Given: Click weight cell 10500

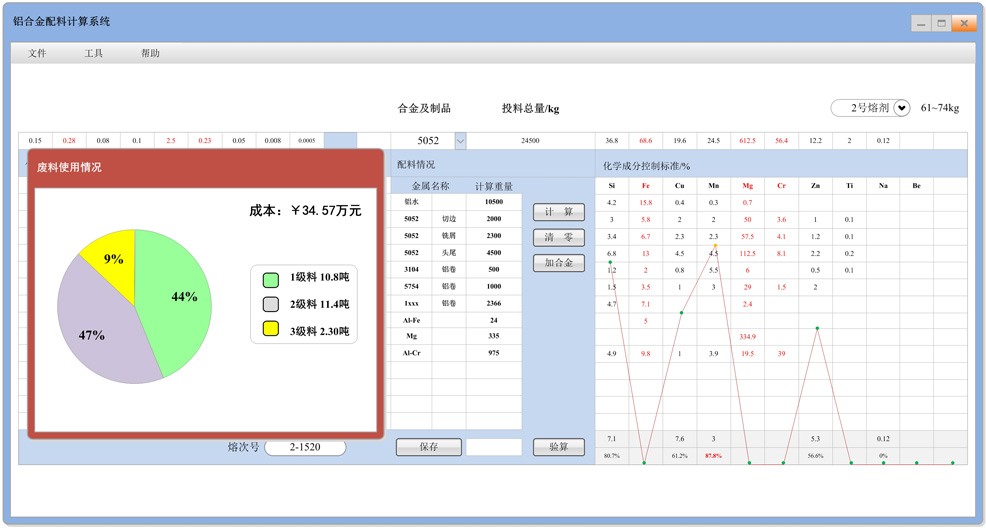Looking at the screenshot, I should tap(494, 202).
